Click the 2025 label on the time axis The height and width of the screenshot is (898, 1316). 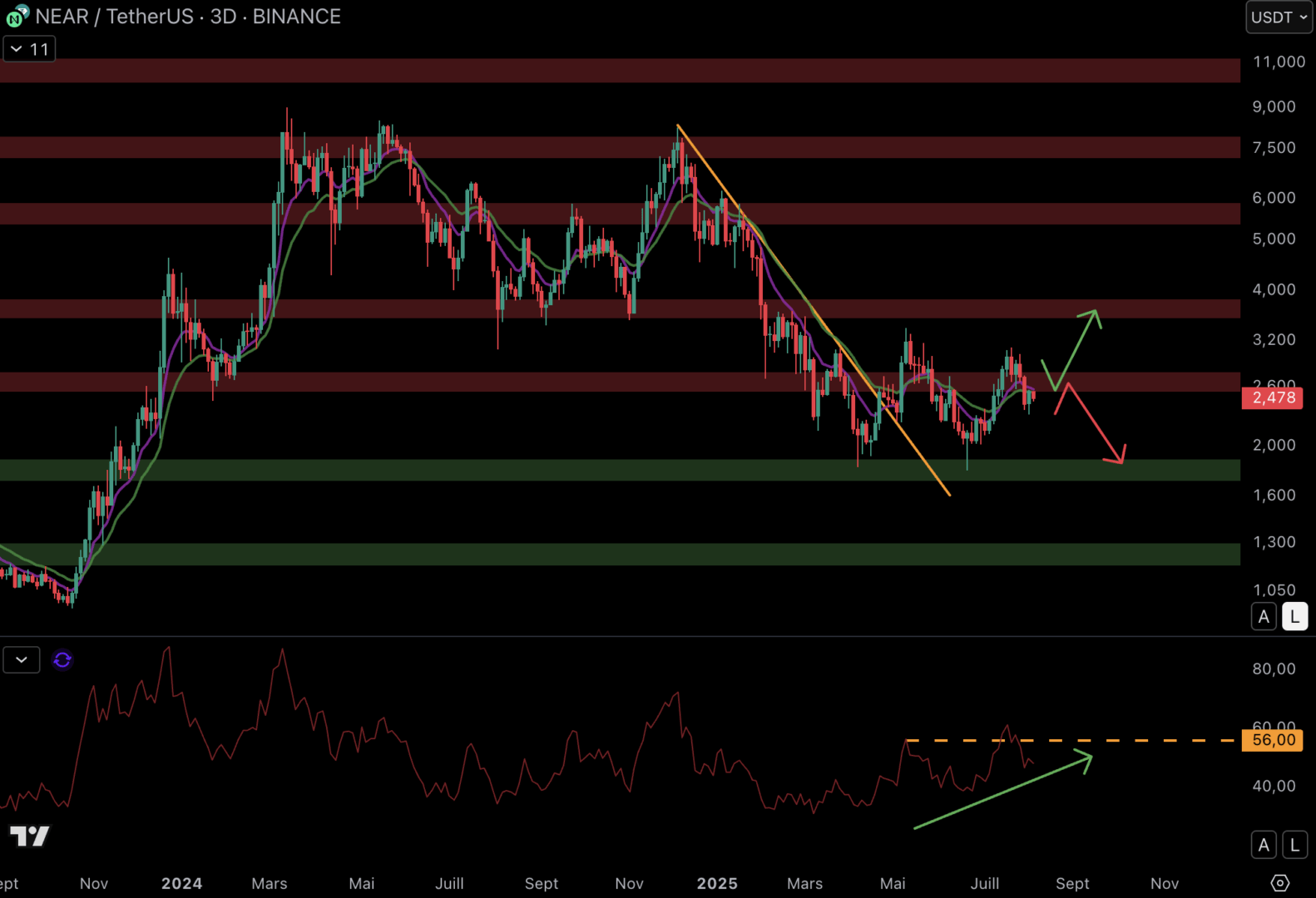pos(717,883)
